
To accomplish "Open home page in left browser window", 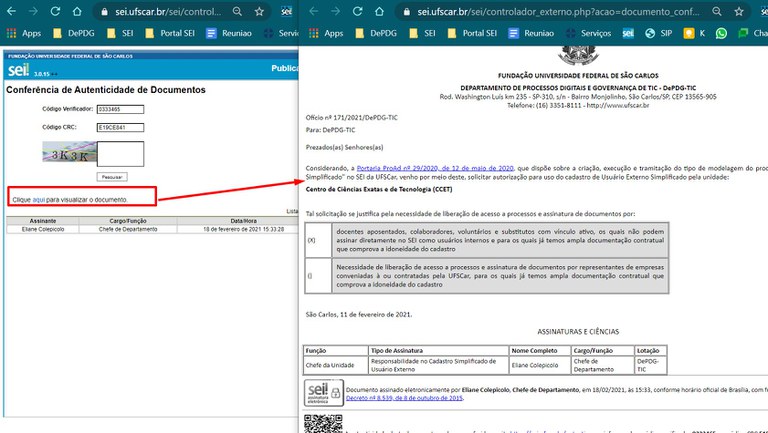I will pos(77,11).
